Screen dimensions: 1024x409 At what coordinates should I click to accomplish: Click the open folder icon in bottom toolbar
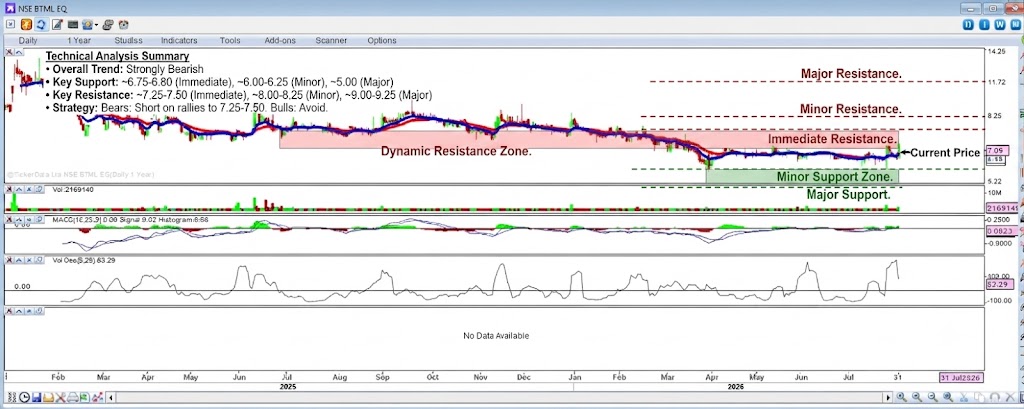pyautogui.click(x=48, y=397)
